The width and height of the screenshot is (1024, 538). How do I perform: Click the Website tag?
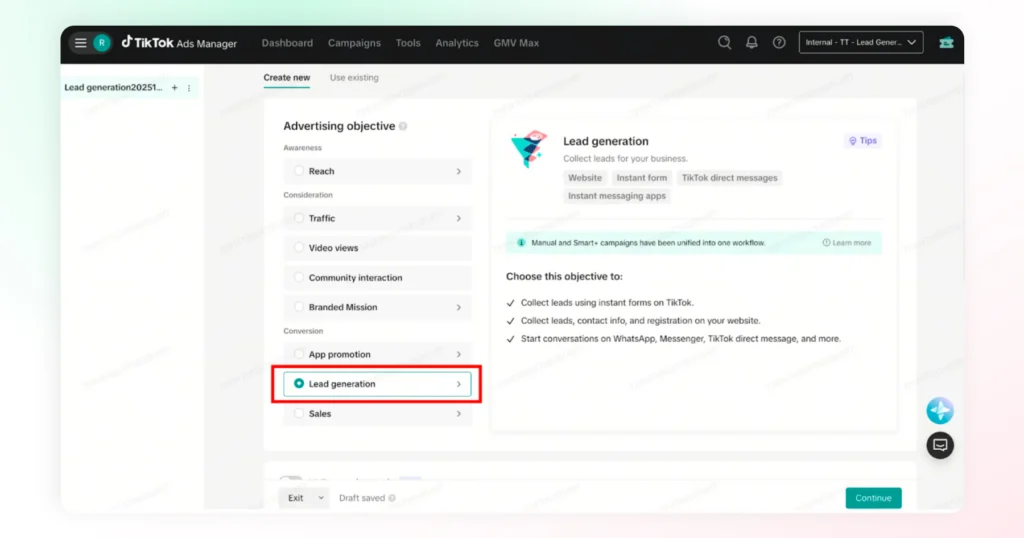(x=584, y=178)
